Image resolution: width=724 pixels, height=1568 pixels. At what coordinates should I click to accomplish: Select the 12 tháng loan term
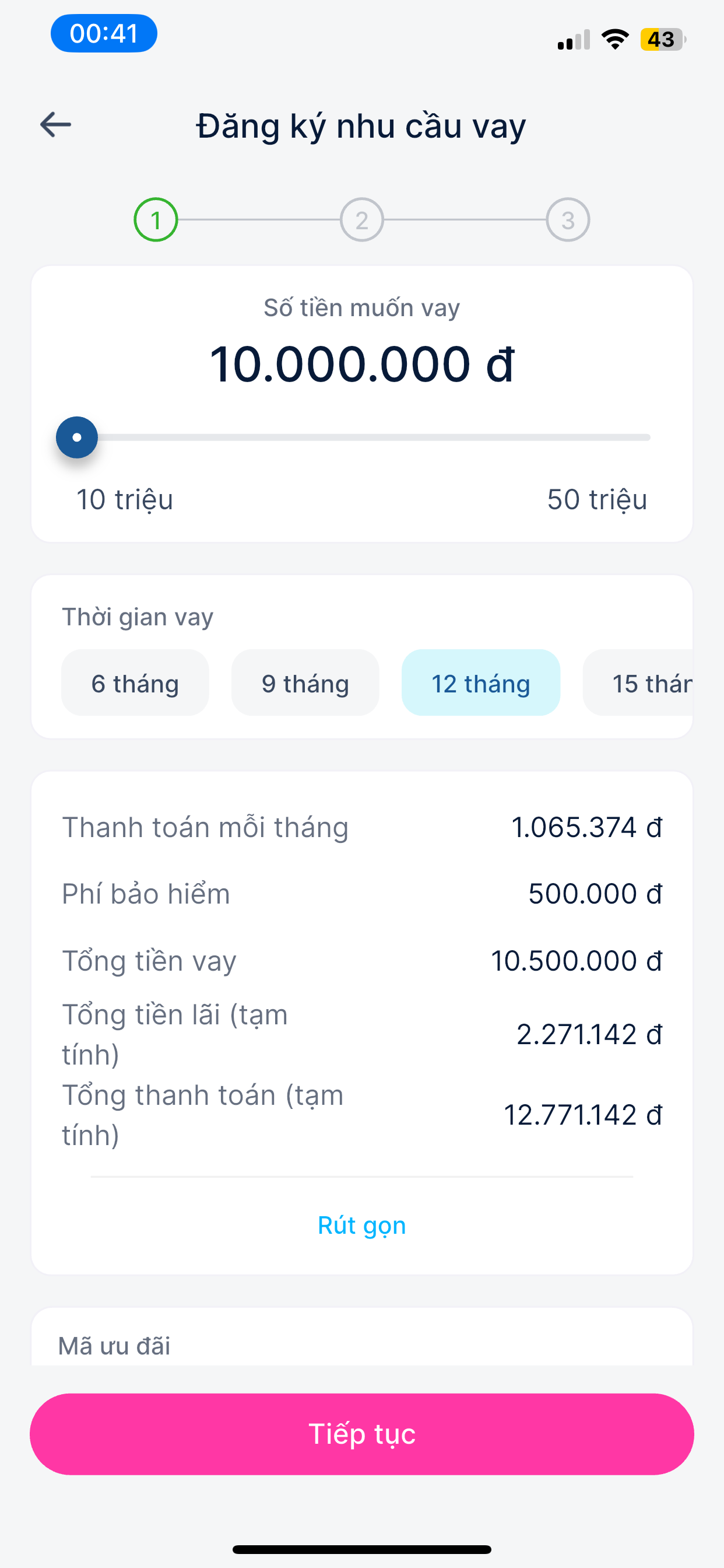point(481,683)
